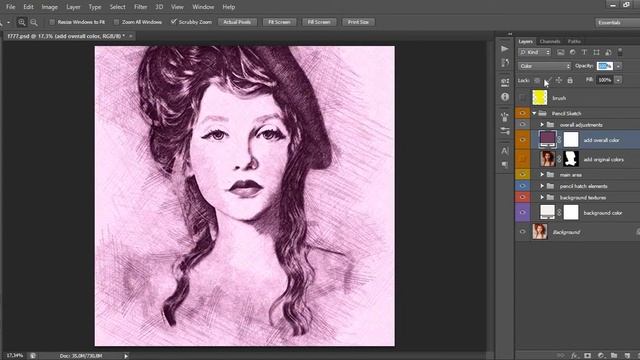640x360 pixels.
Task: Hide the background color layer
Action: 522,212
